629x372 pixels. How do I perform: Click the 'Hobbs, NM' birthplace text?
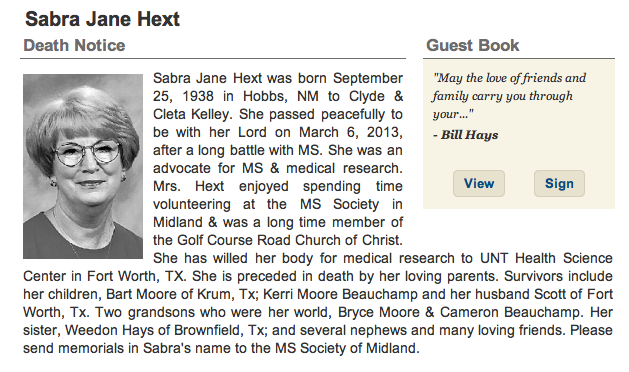[x=281, y=96]
